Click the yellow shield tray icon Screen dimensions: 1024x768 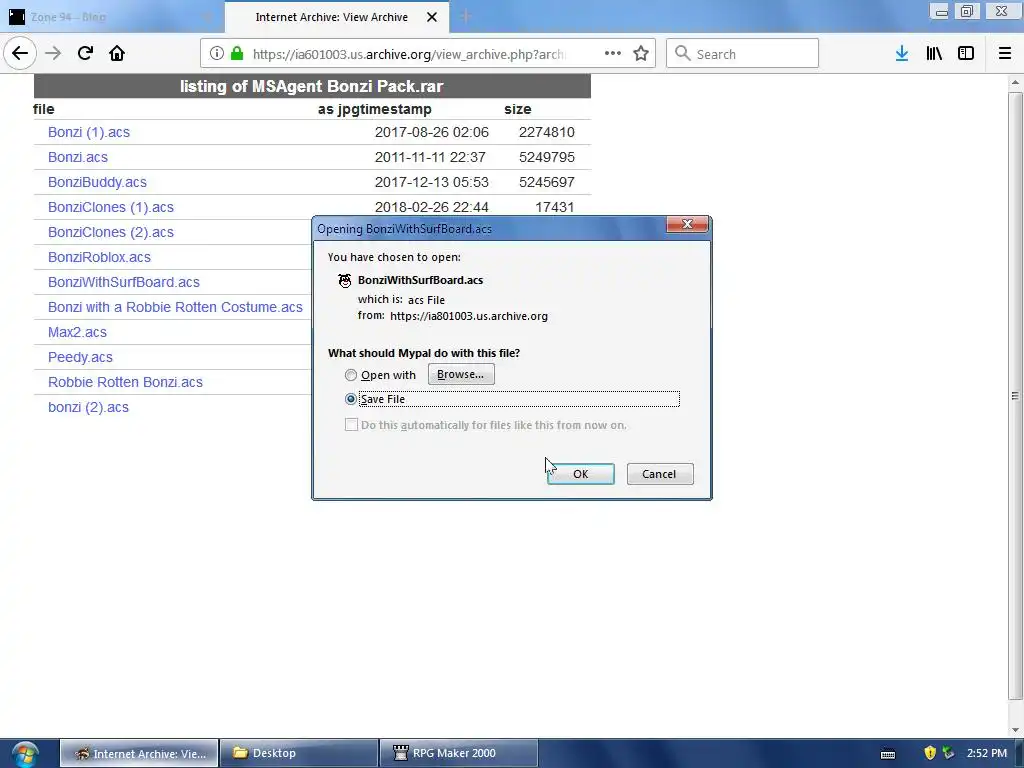(930, 753)
